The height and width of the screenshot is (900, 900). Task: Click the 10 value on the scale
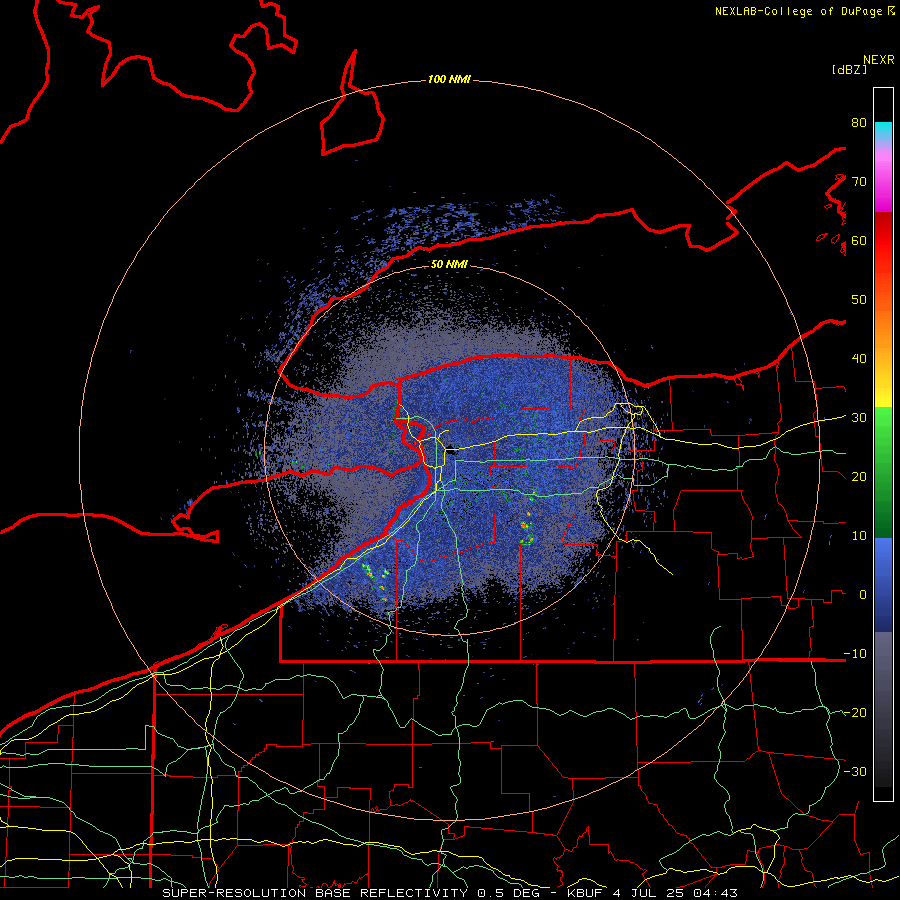[859, 536]
